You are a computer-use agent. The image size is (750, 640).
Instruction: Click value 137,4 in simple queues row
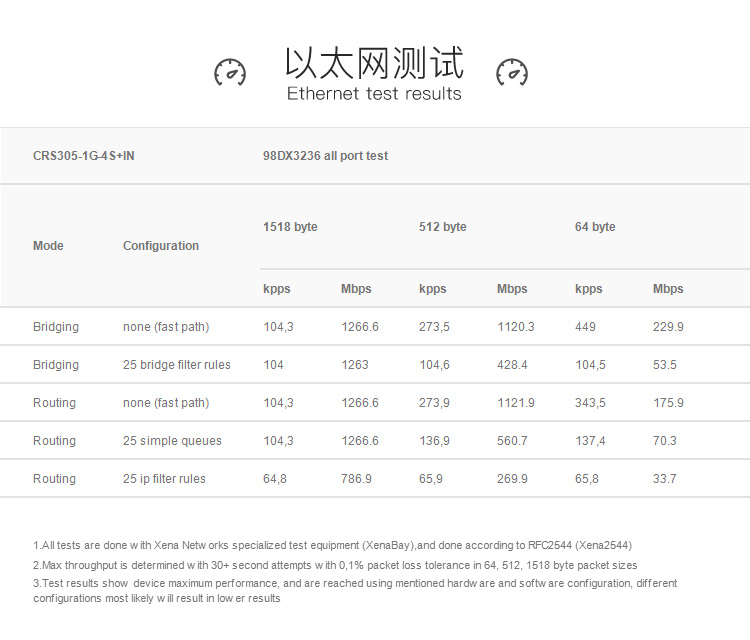pos(590,441)
